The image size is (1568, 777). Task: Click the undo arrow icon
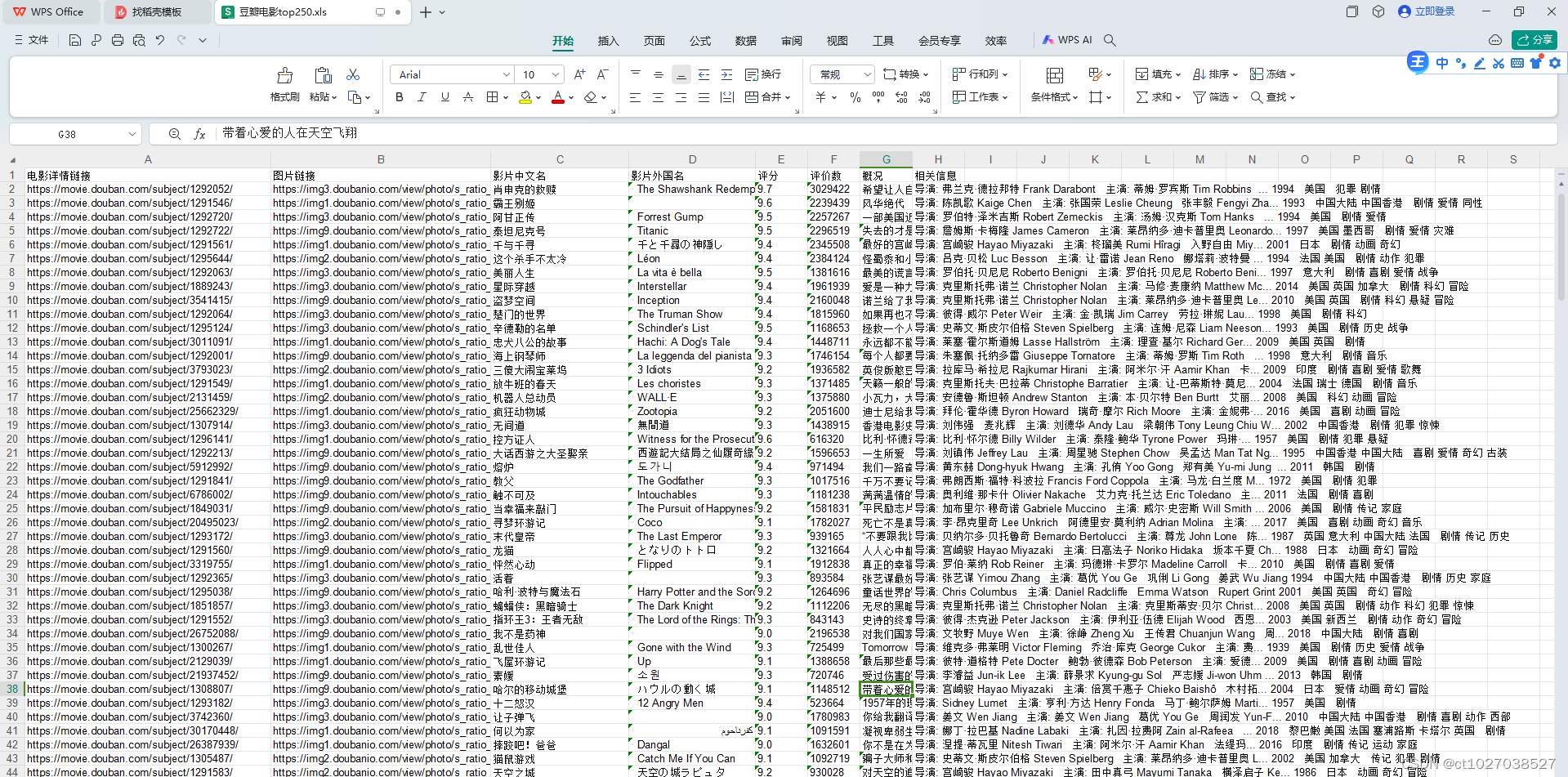(160, 40)
